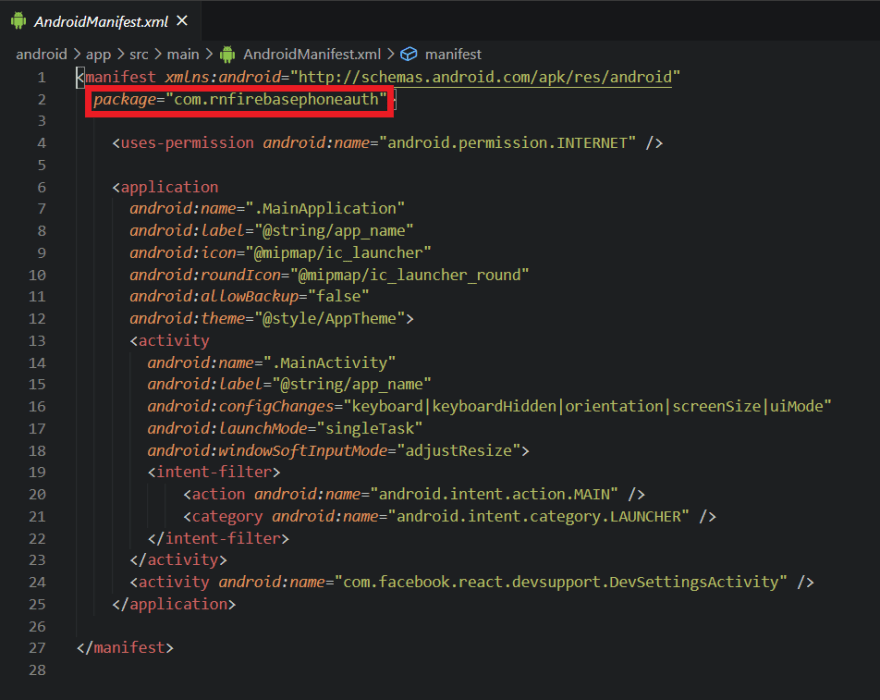Open the xmlns schemas.android.com URL link
880x700 pixels.
coord(485,77)
